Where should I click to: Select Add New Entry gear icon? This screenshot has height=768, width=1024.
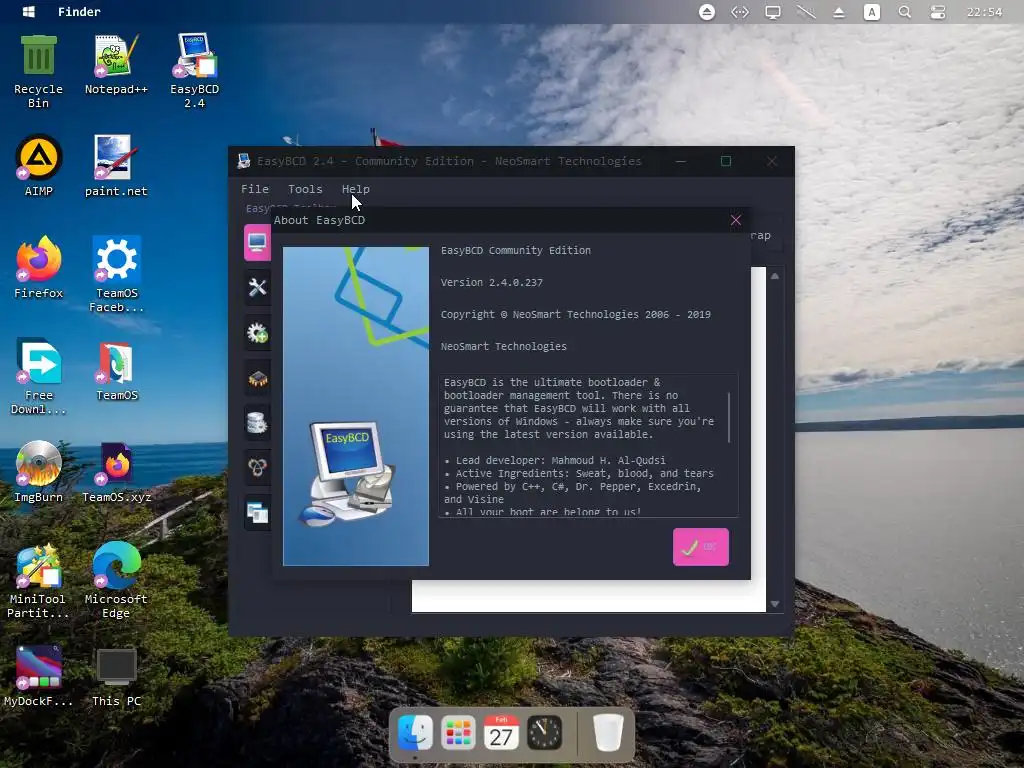pos(257,333)
